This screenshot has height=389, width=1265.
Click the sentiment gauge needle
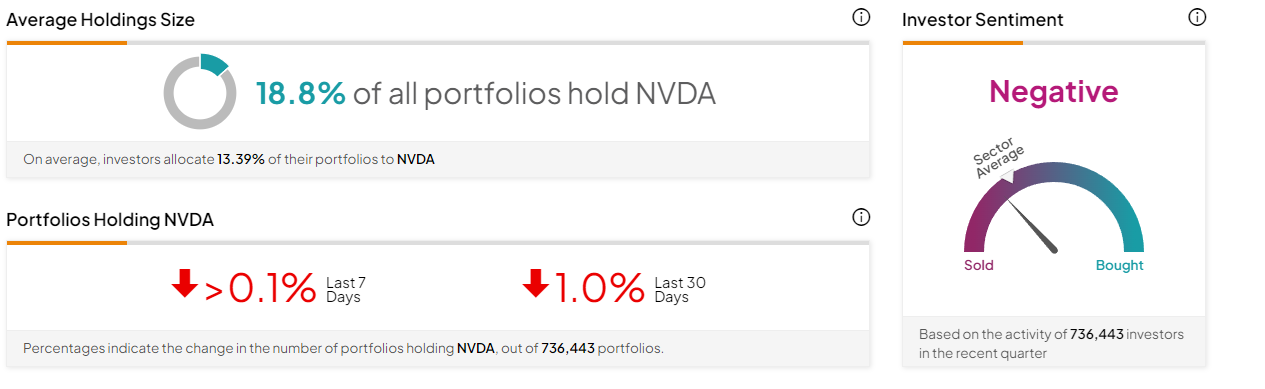pyautogui.click(x=1033, y=226)
